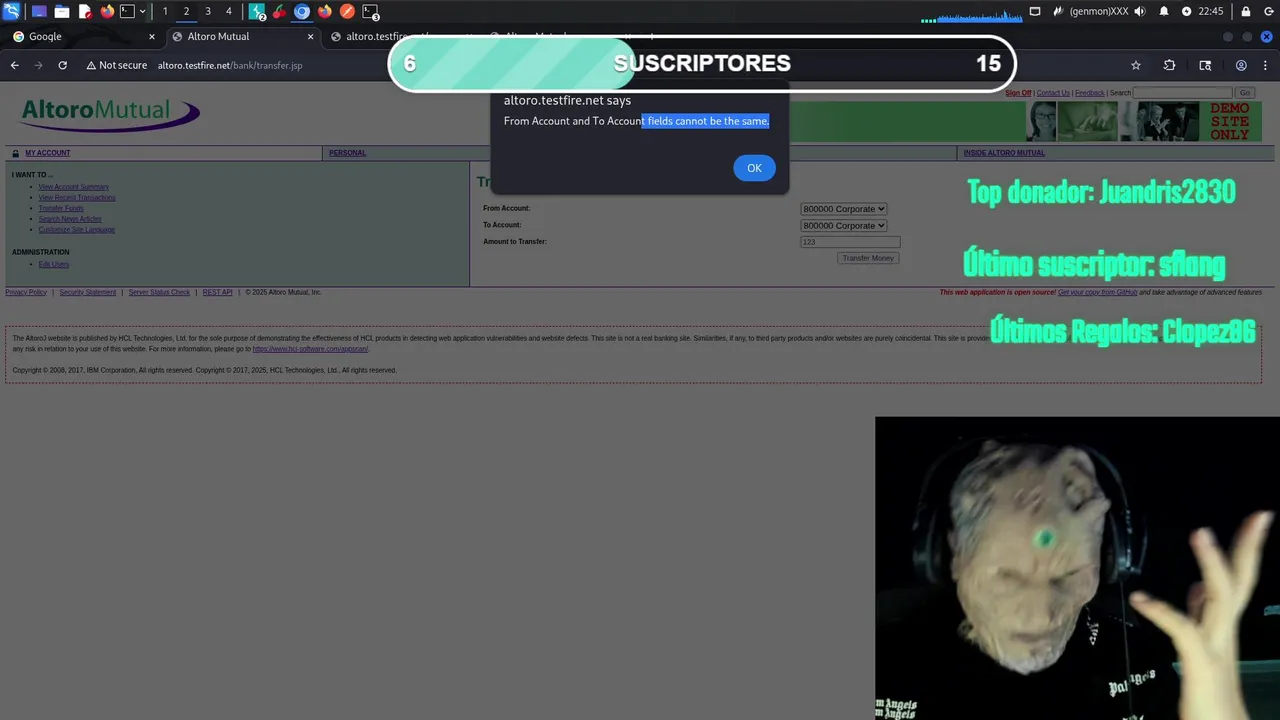Open the INSIDE ALTORO MUTUAL tab
1280x720 pixels.
tap(1004, 153)
